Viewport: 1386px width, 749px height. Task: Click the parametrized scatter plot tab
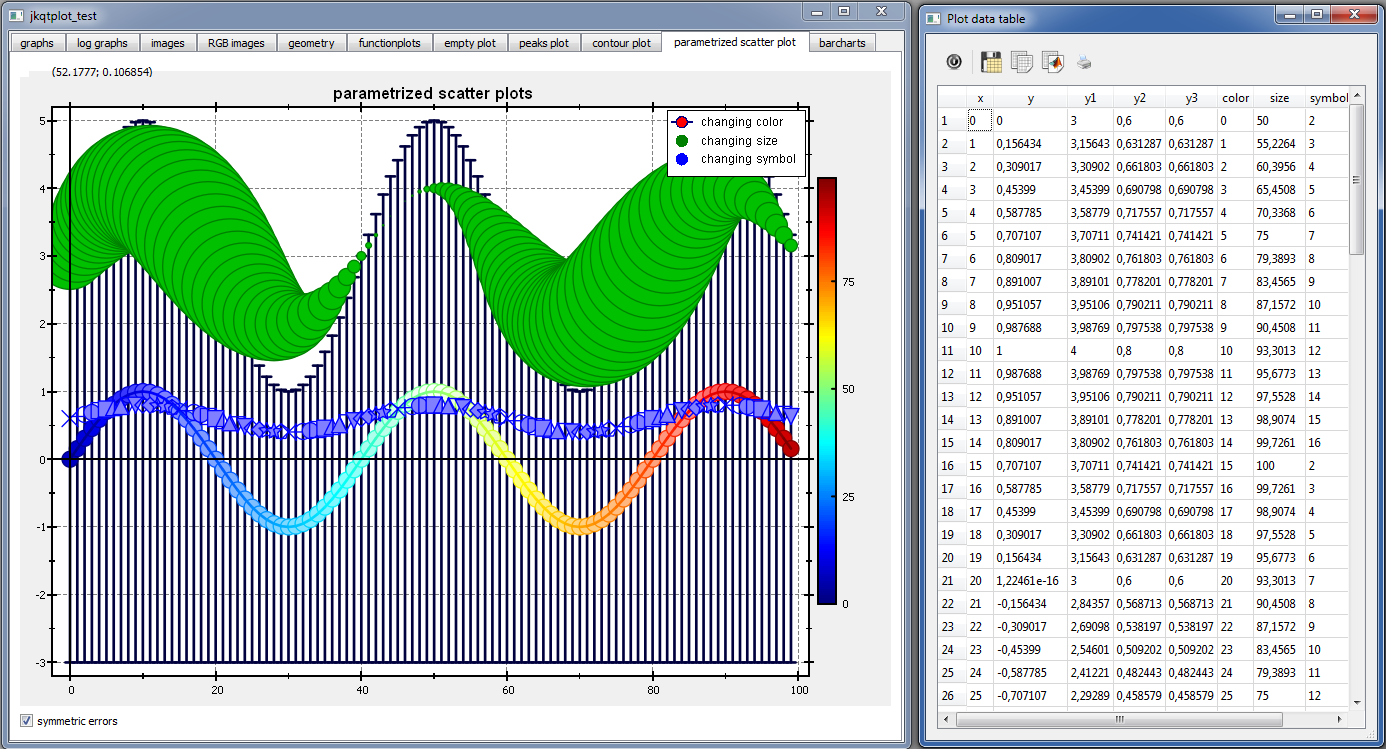pos(735,42)
